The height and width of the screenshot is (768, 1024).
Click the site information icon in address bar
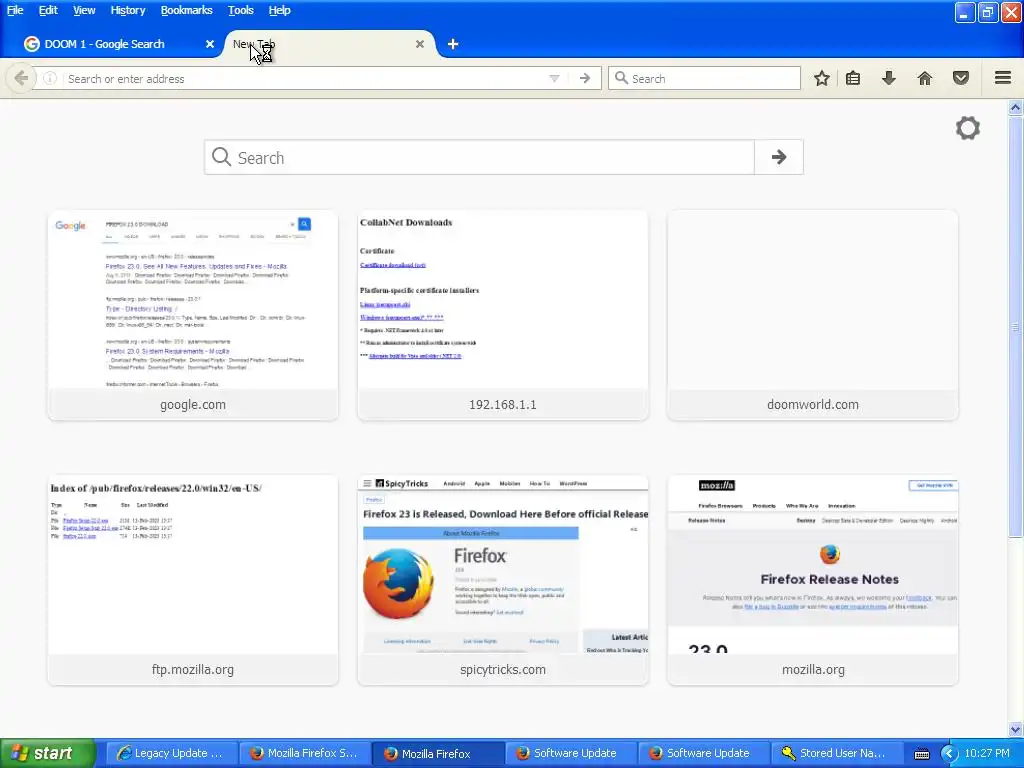pos(50,78)
